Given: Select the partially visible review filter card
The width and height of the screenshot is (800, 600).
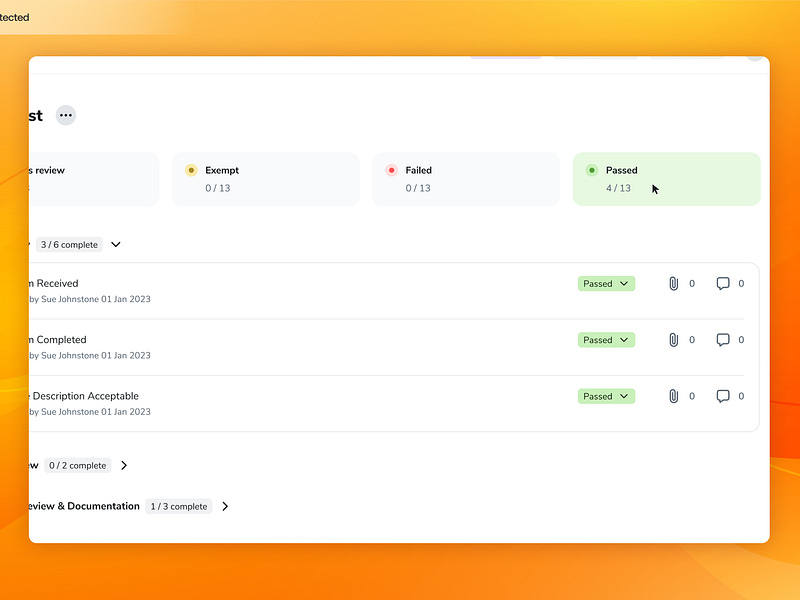Looking at the screenshot, I should [x=94, y=179].
